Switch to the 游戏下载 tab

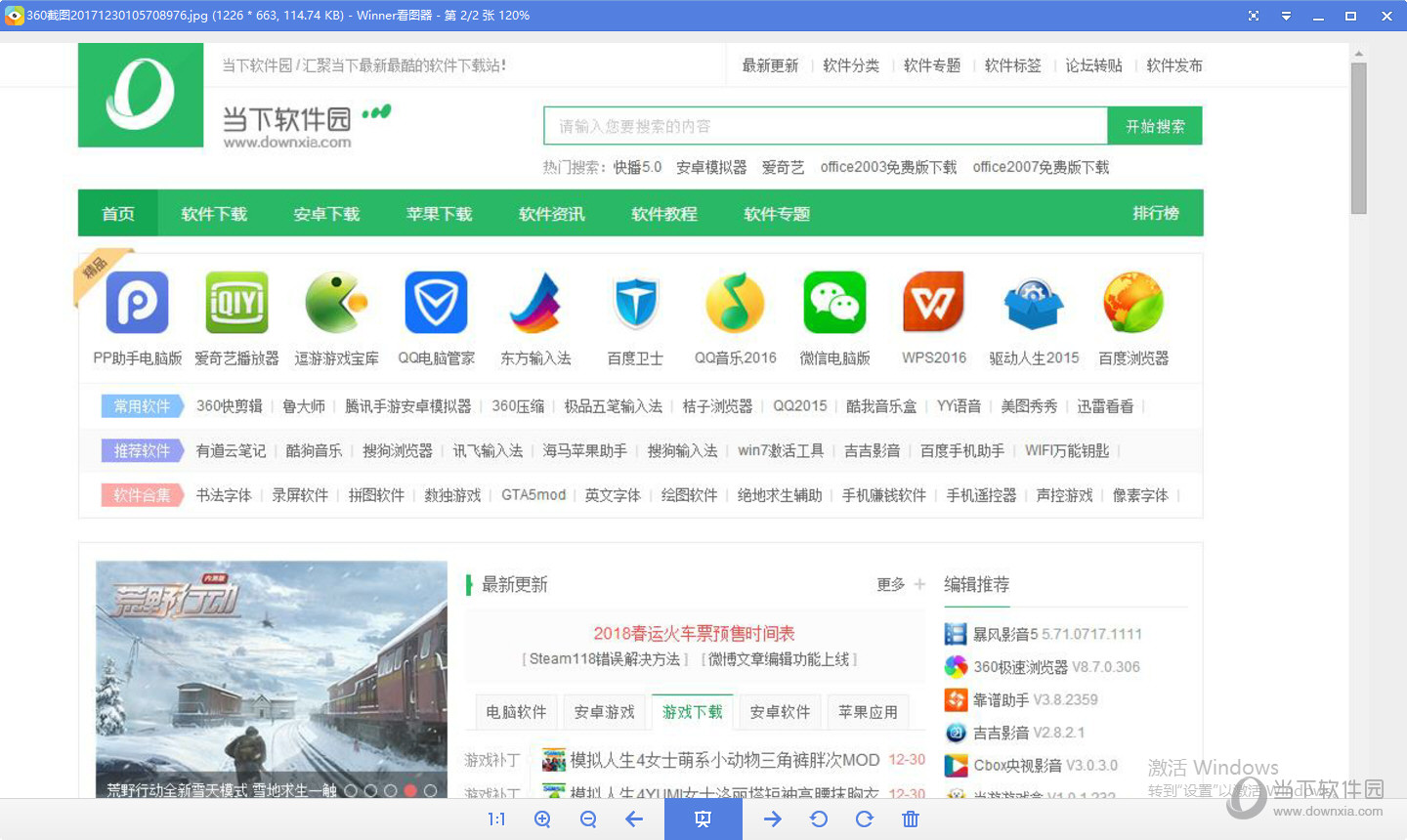point(692,712)
